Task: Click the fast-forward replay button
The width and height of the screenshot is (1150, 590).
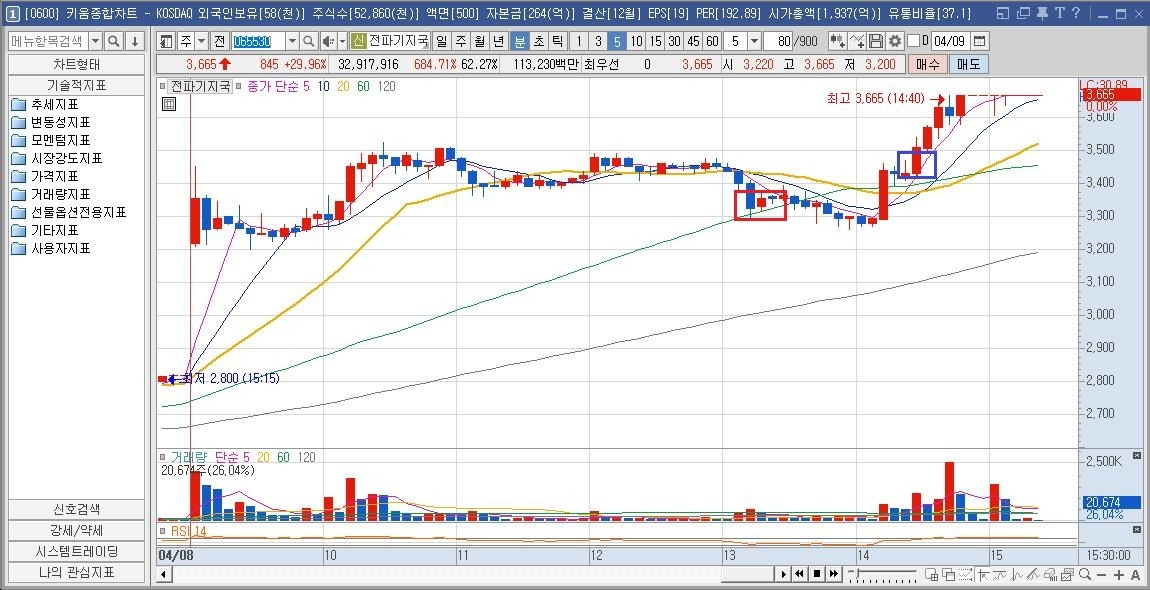Action: pos(833,574)
